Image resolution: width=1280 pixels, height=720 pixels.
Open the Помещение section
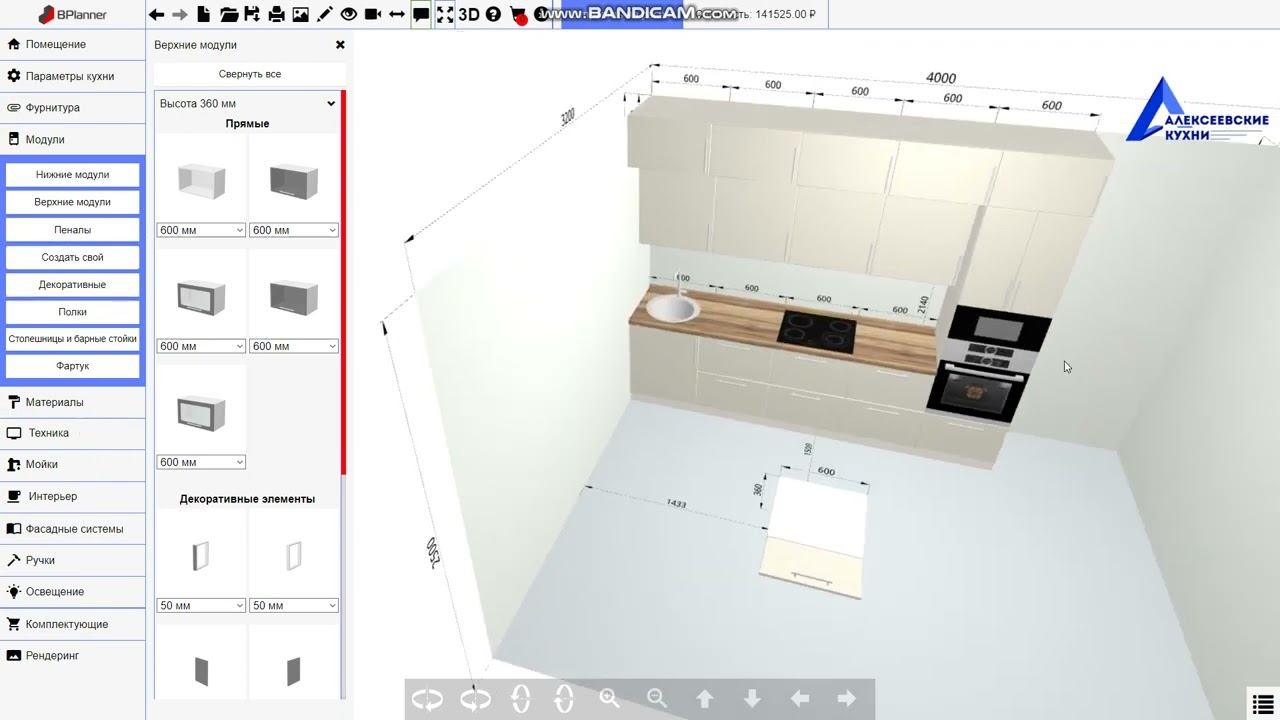click(x=72, y=44)
